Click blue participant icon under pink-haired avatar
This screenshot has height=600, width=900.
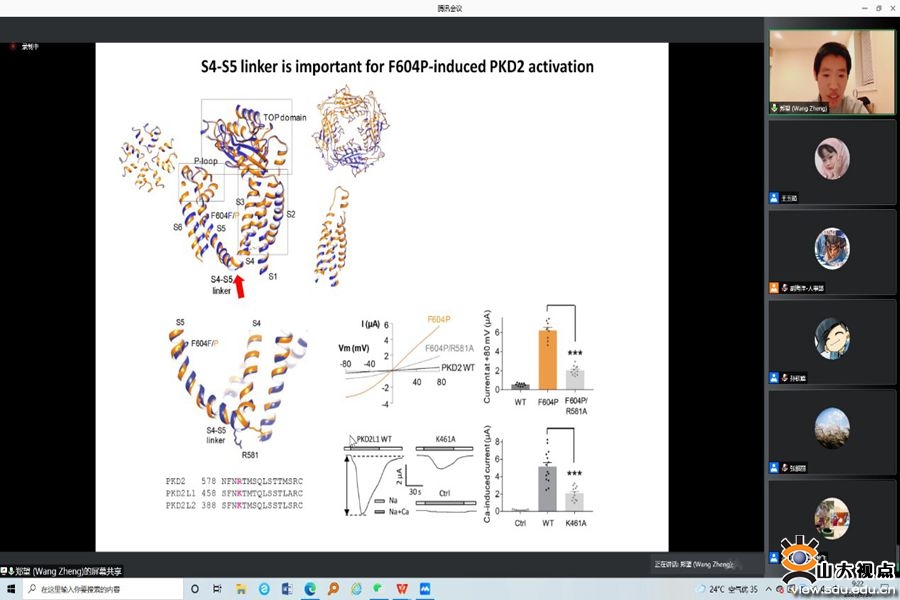coord(774,198)
